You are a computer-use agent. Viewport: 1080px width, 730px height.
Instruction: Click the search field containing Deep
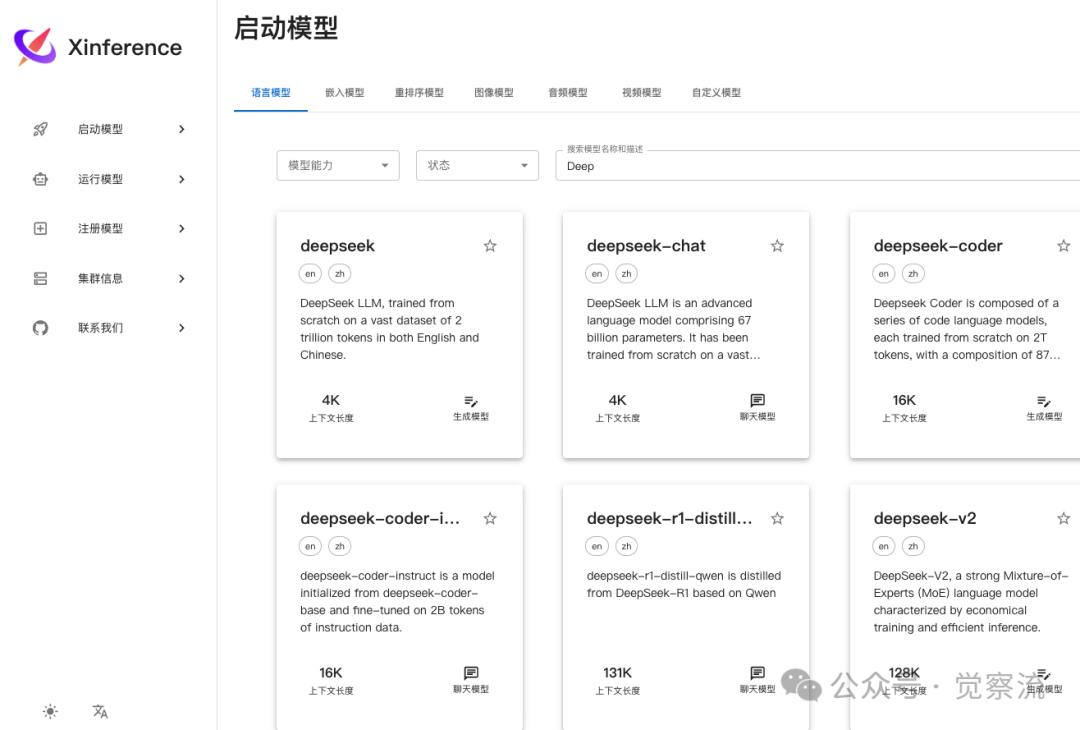pos(818,166)
